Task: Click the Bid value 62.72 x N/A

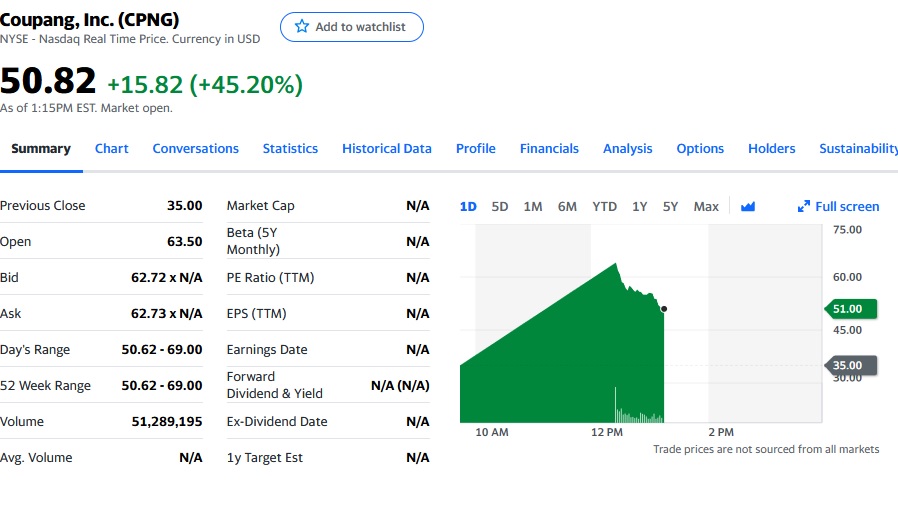Action: (x=167, y=278)
